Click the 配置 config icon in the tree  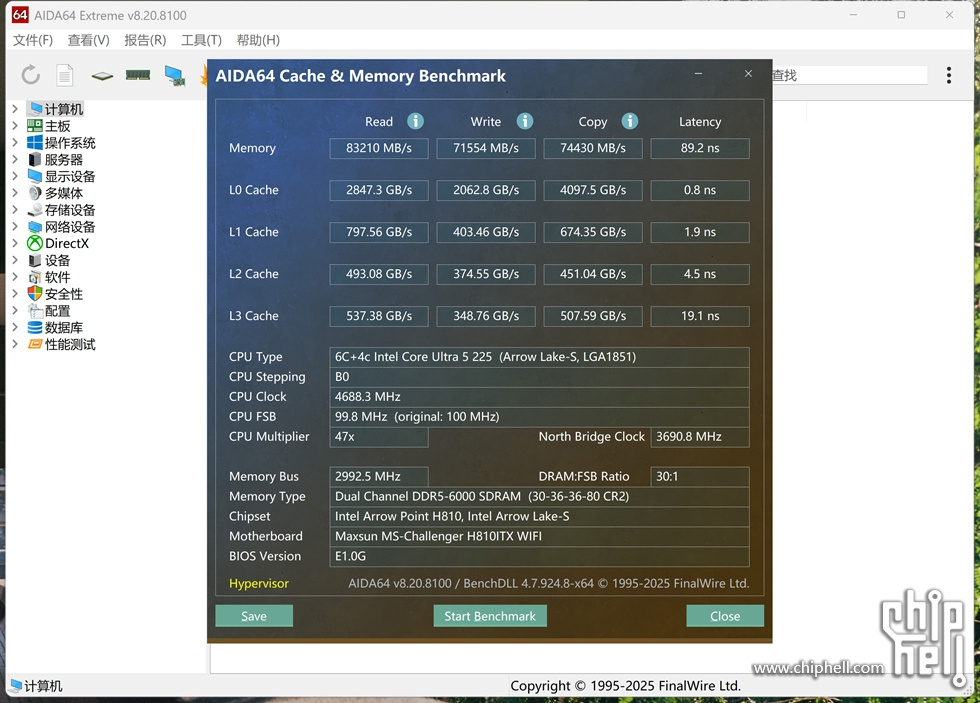coord(35,311)
